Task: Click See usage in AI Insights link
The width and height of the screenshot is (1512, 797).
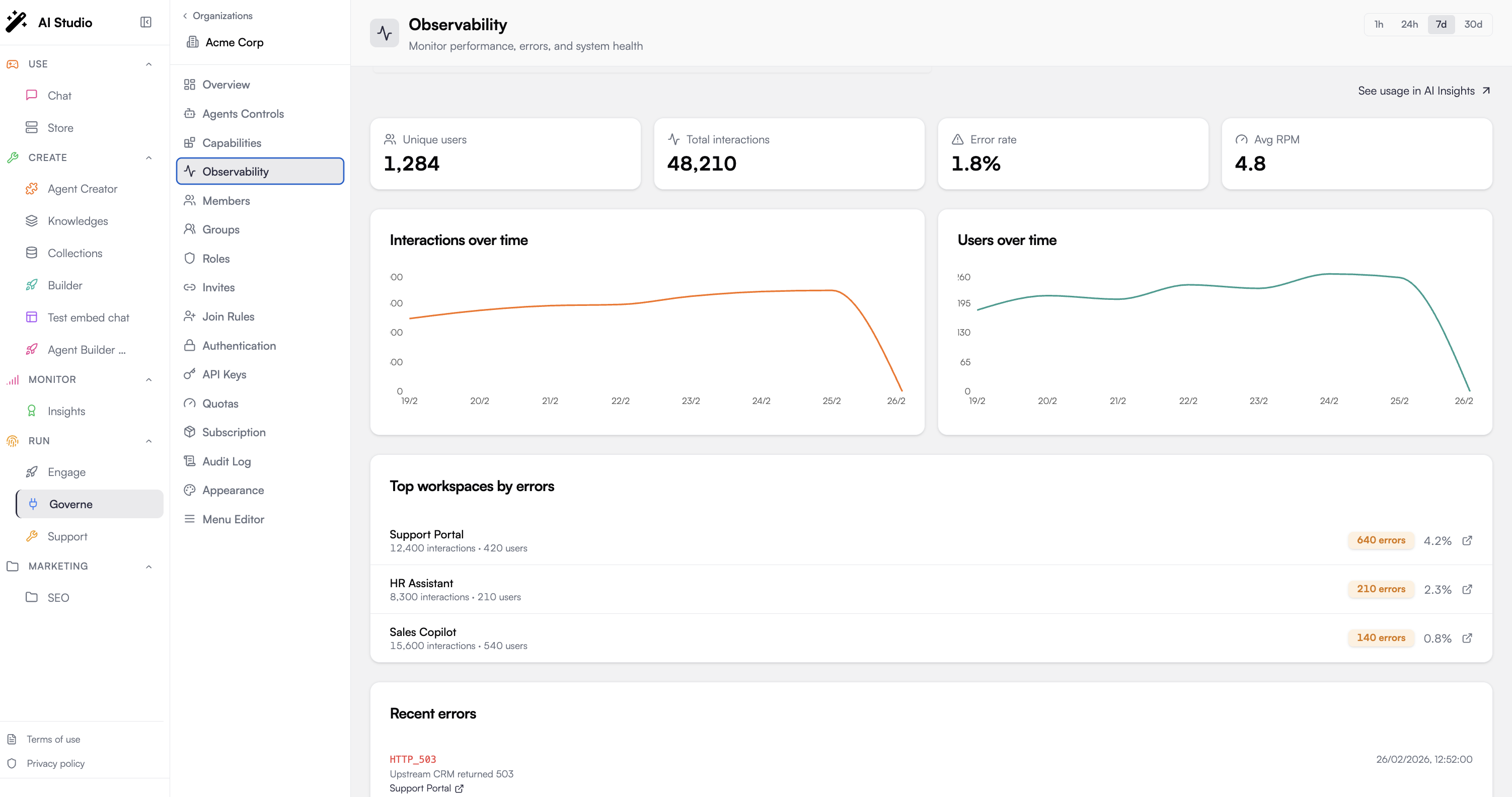Action: point(1423,91)
